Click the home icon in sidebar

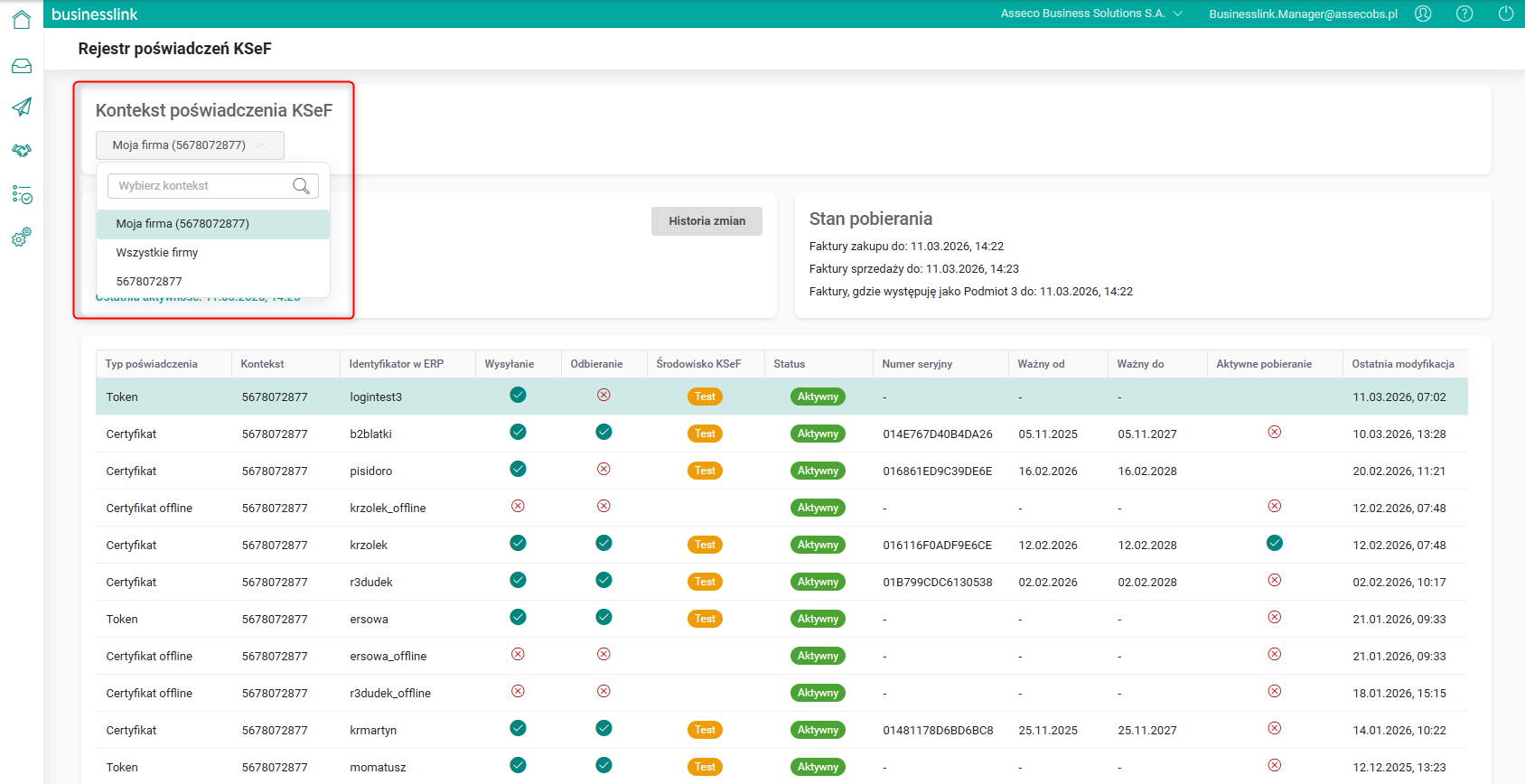22,19
